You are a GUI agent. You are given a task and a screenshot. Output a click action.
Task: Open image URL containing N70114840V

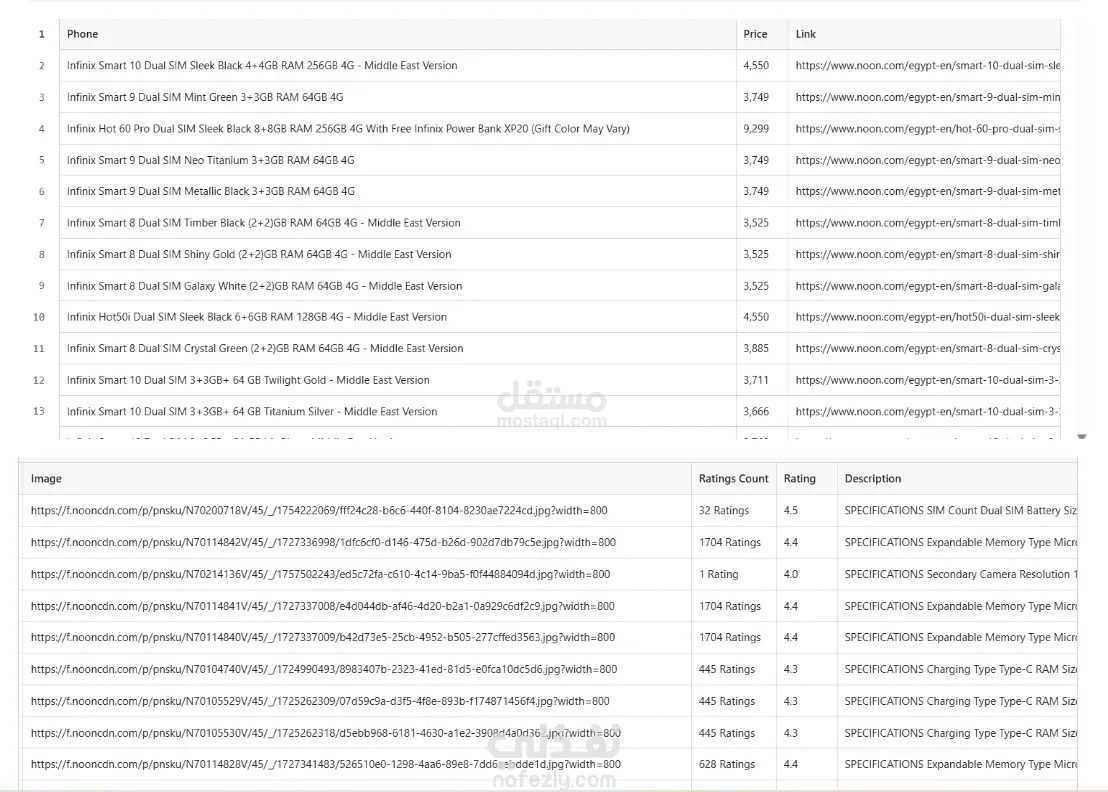tap(323, 637)
